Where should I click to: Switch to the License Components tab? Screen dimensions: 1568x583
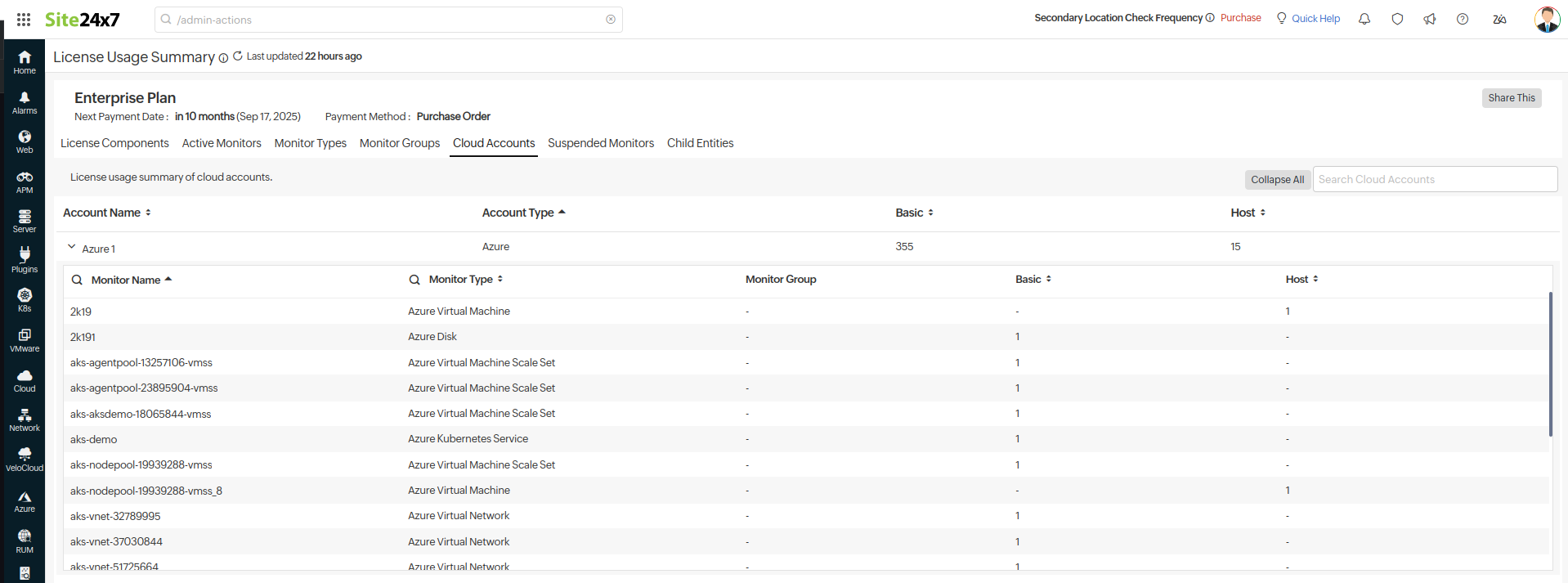(x=114, y=143)
